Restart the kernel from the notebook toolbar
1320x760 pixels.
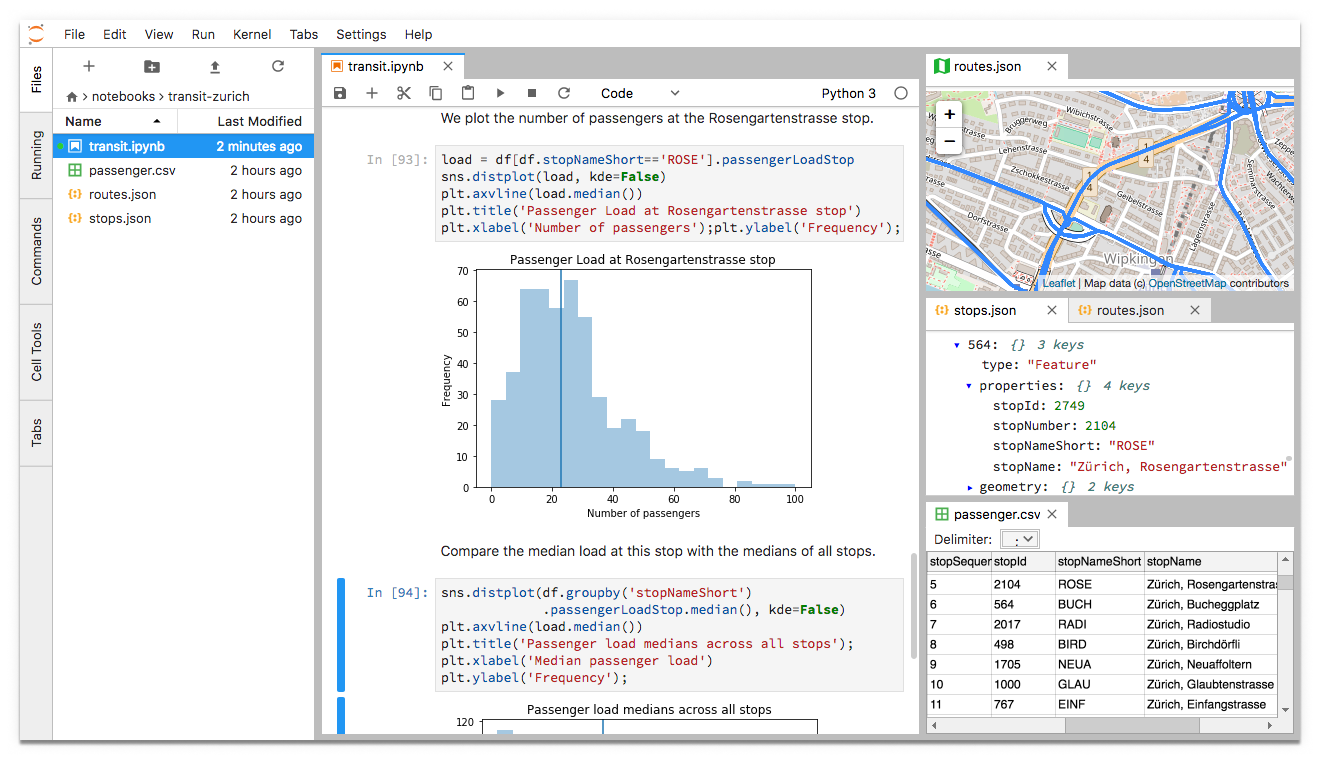coord(563,93)
